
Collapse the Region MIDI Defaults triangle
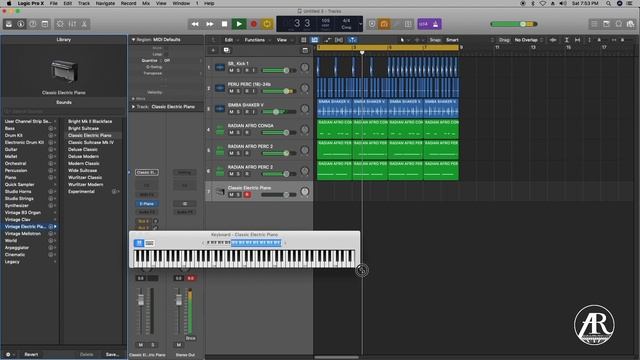133,40
